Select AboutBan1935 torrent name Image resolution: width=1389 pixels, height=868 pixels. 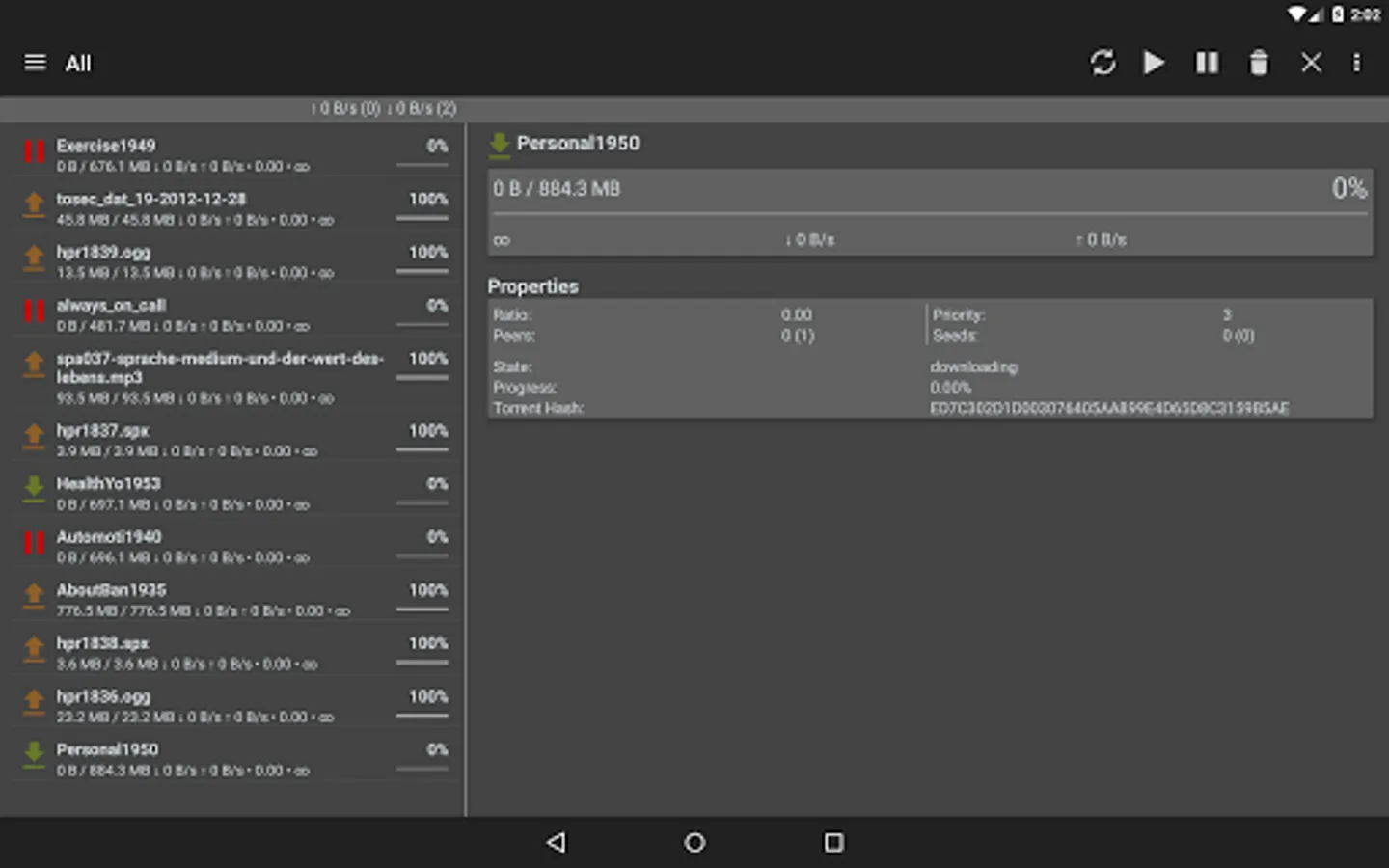[111, 589]
